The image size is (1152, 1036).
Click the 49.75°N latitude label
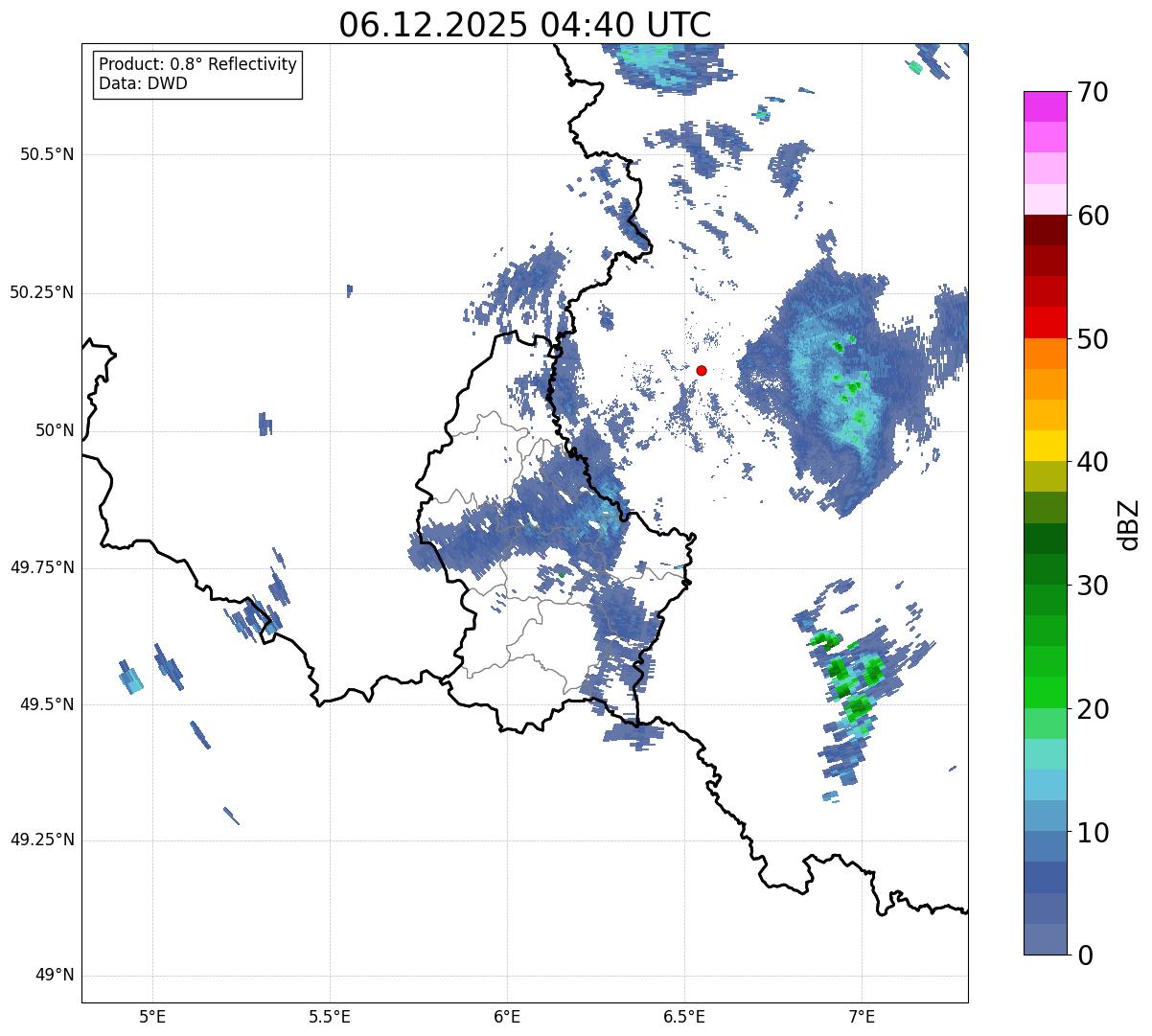coord(41,567)
